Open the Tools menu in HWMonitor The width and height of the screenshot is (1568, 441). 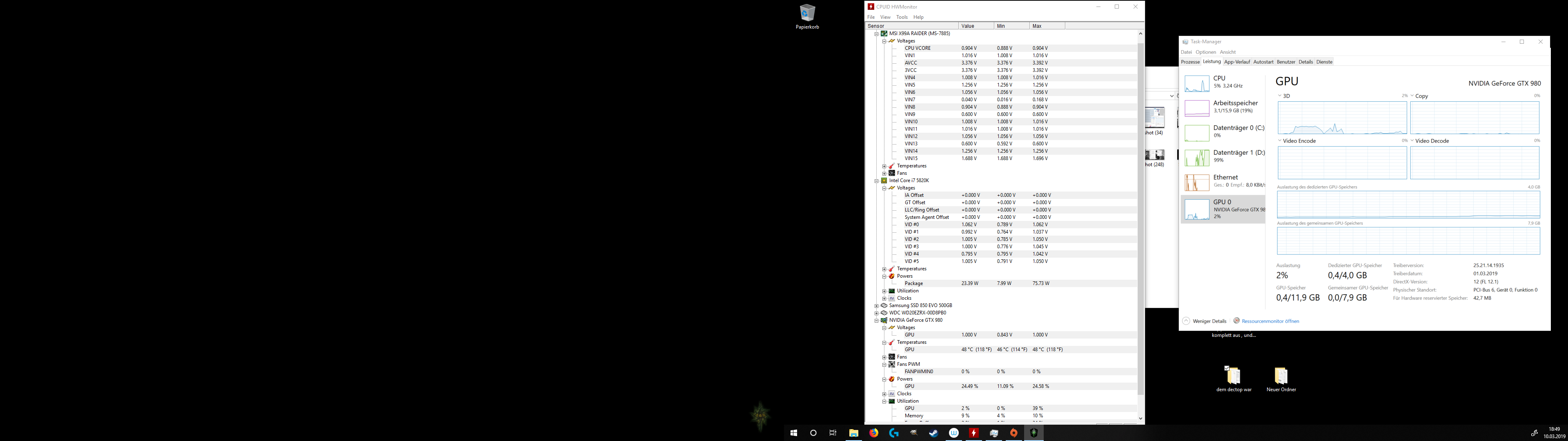[902, 17]
